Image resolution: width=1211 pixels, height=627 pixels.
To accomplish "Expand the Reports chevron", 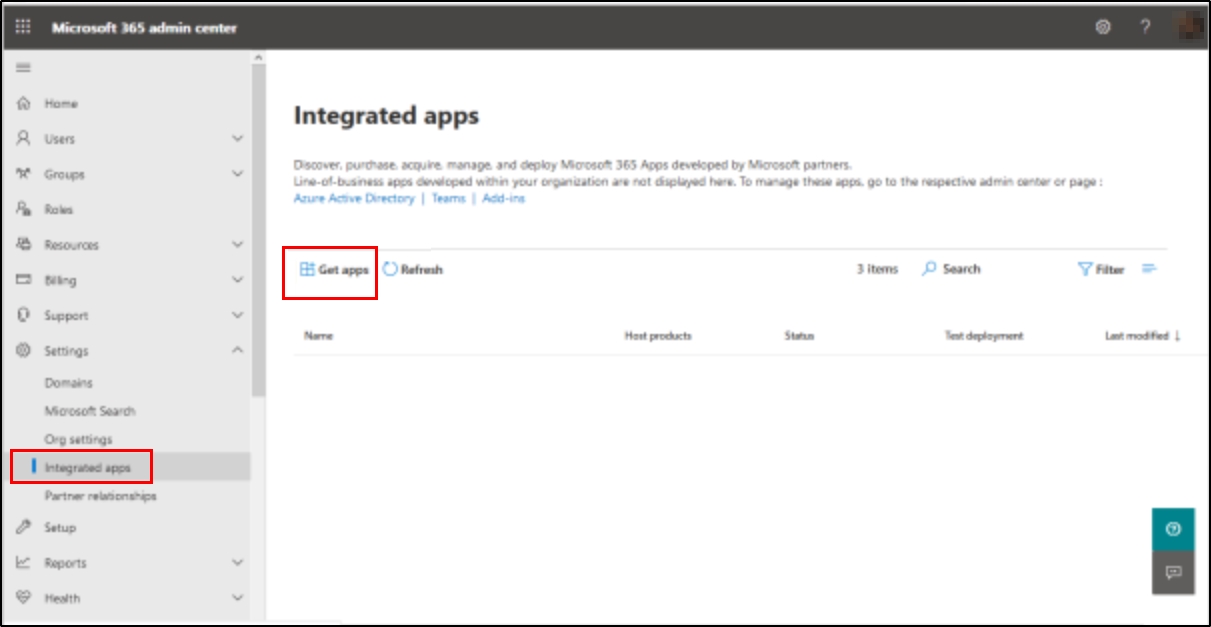I will (x=237, y=563).
